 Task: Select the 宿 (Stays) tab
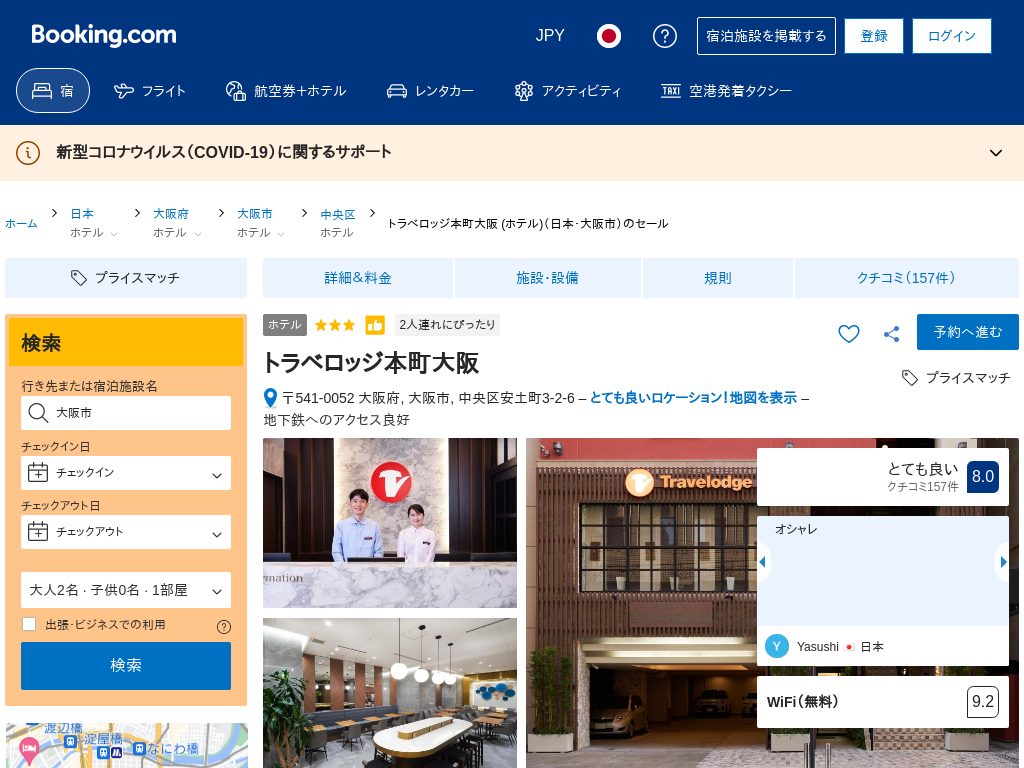pos(53,91)
